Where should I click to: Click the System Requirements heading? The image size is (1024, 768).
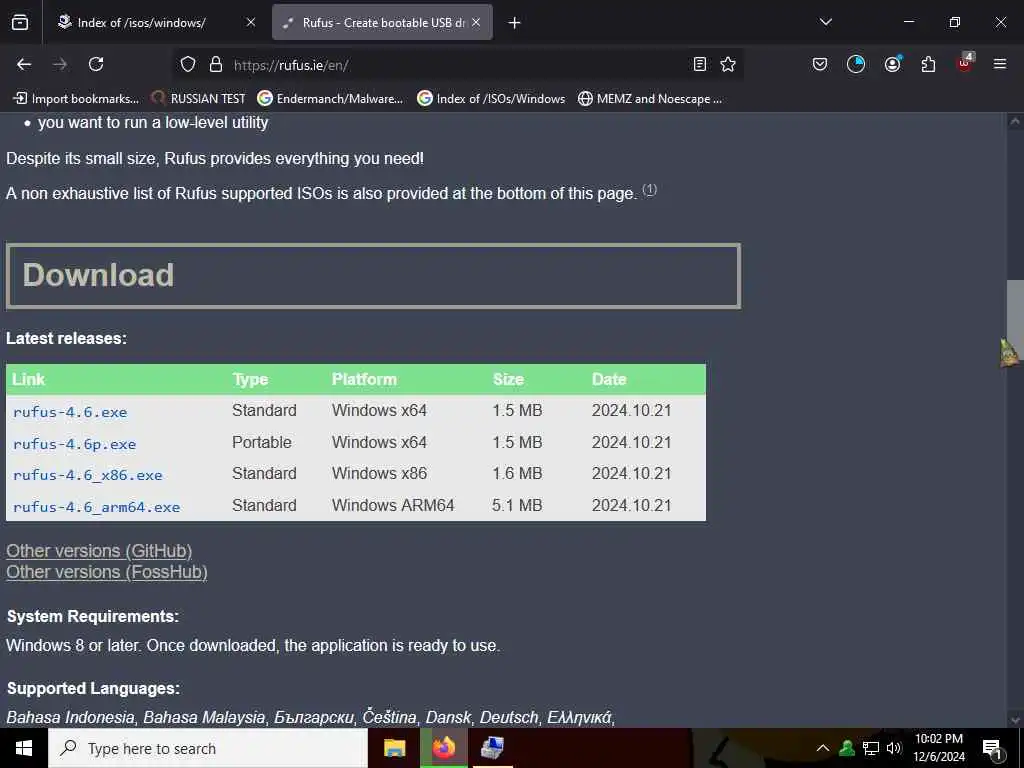click(93, 616)
